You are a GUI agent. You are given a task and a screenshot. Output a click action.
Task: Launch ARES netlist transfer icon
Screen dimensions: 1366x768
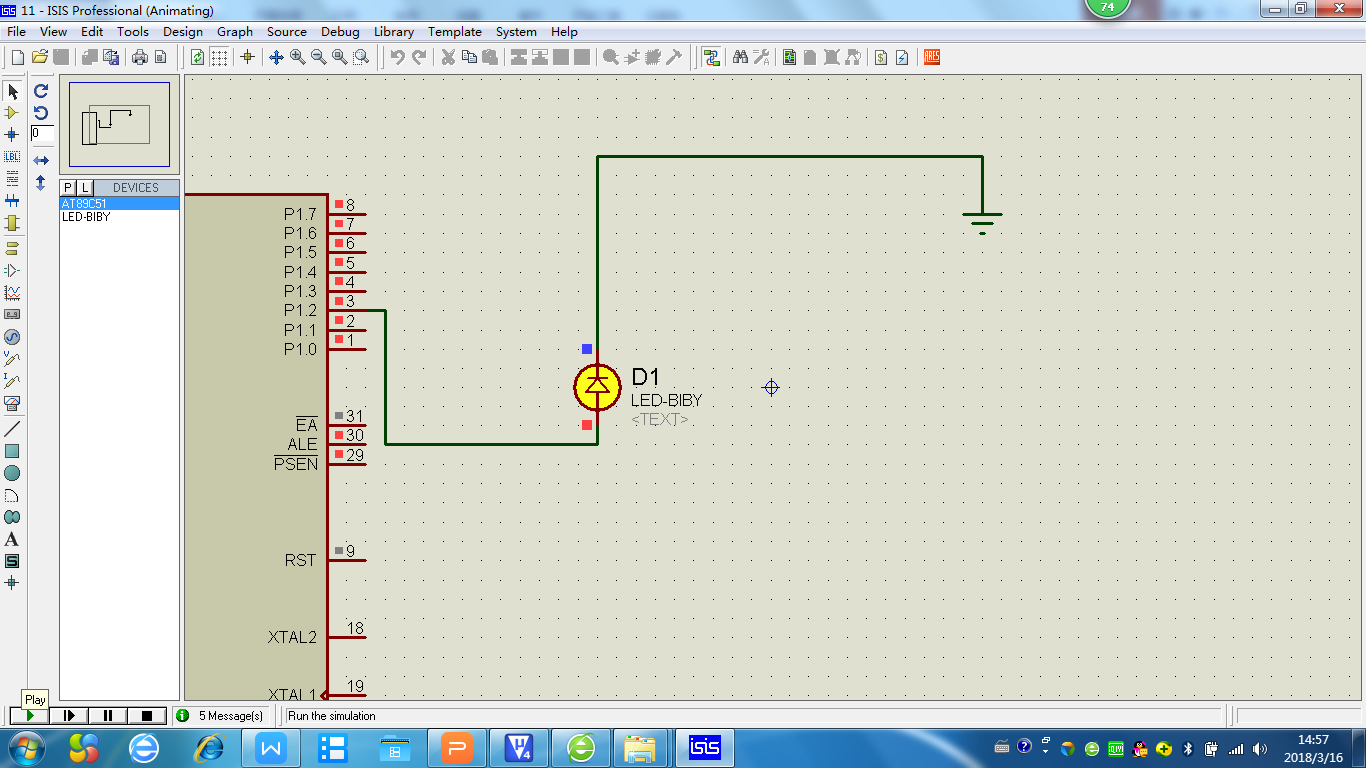click(x=932, y=57)
